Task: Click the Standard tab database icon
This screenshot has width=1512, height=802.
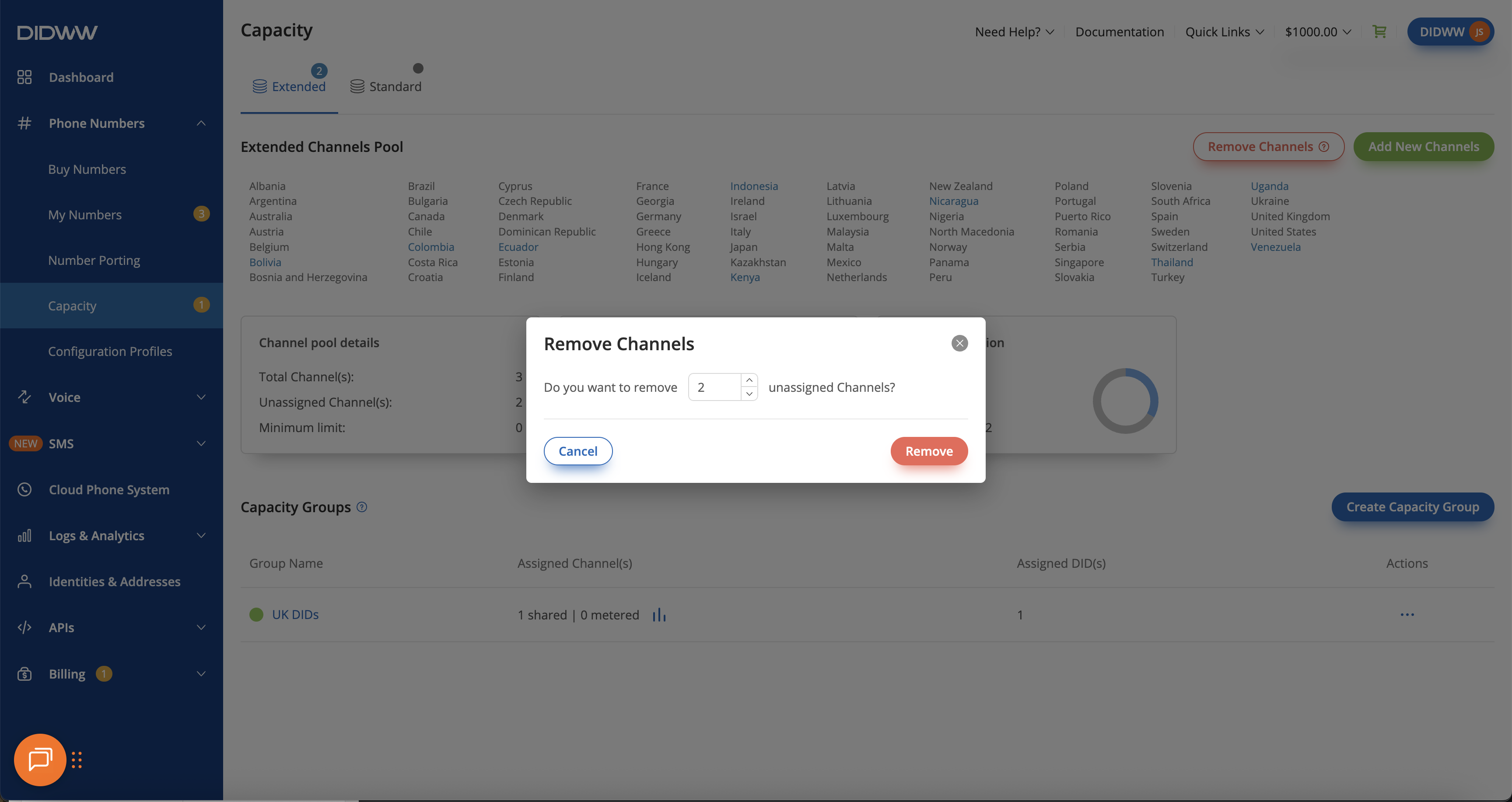Action: (357, 86)
